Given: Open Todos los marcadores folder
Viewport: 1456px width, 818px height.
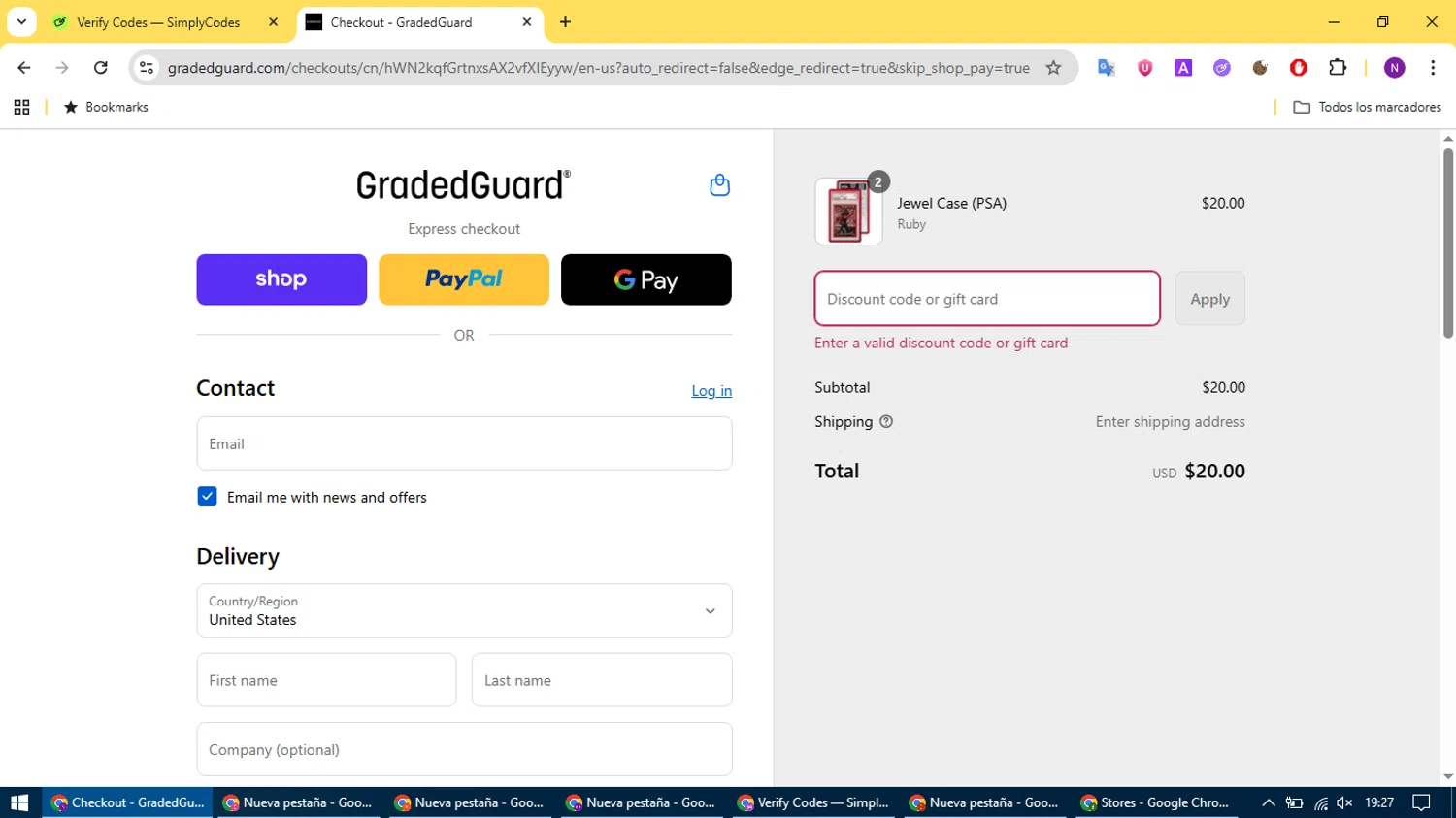Looking at the screenshot, I should pos(1368,107).
